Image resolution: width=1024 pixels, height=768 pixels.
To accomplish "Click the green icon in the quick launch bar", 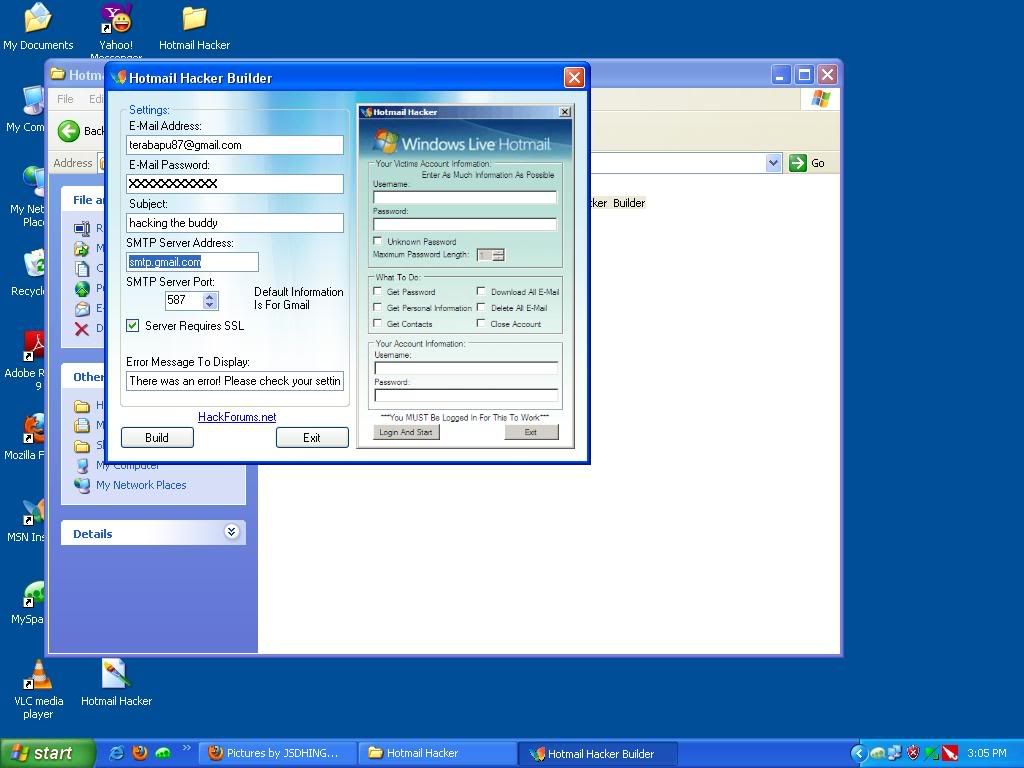I will click(x=163, y=753).
